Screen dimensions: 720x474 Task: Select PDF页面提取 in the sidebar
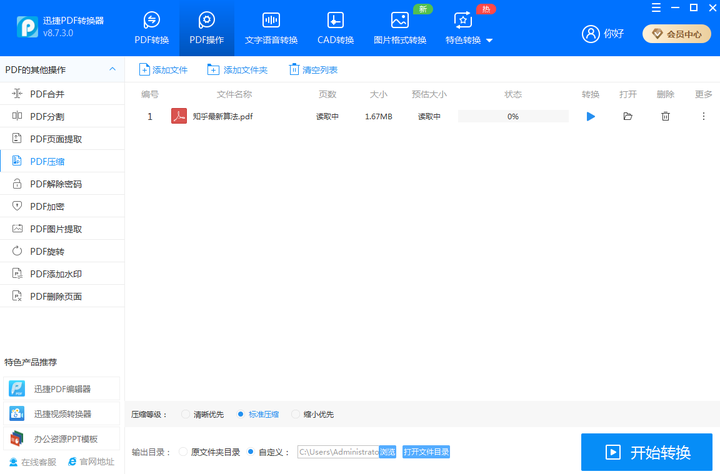click(x=62, y=139)
